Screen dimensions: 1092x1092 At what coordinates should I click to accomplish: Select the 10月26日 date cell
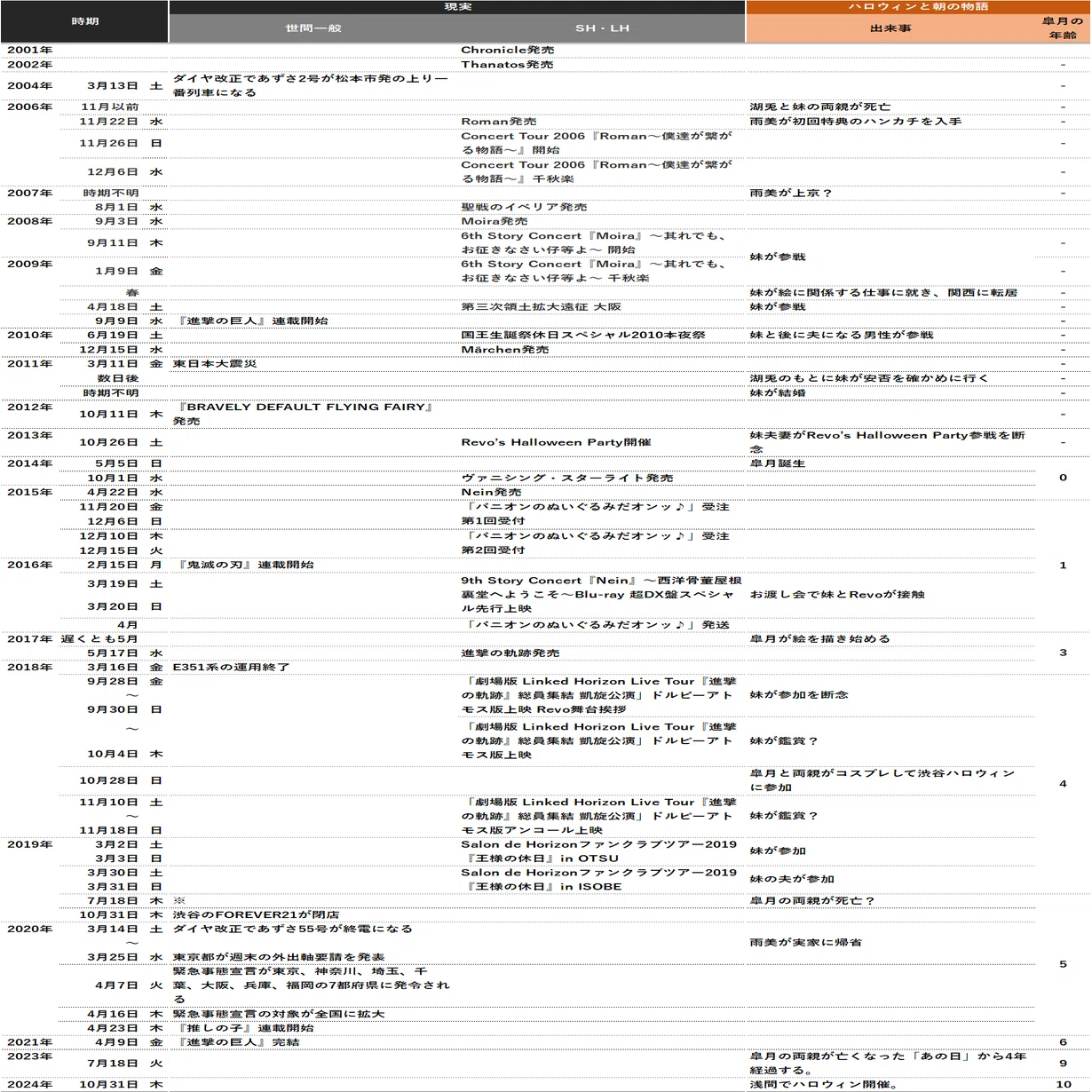[x=109, y=442]
